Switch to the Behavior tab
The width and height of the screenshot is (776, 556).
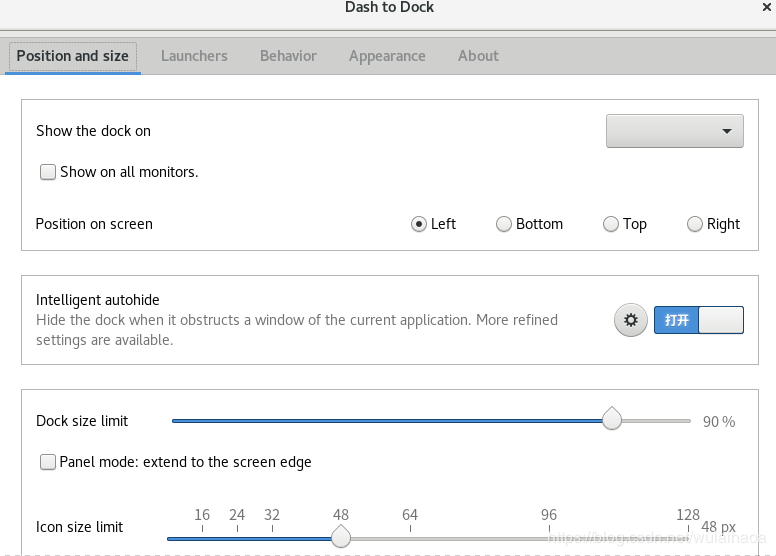(288, 56)
